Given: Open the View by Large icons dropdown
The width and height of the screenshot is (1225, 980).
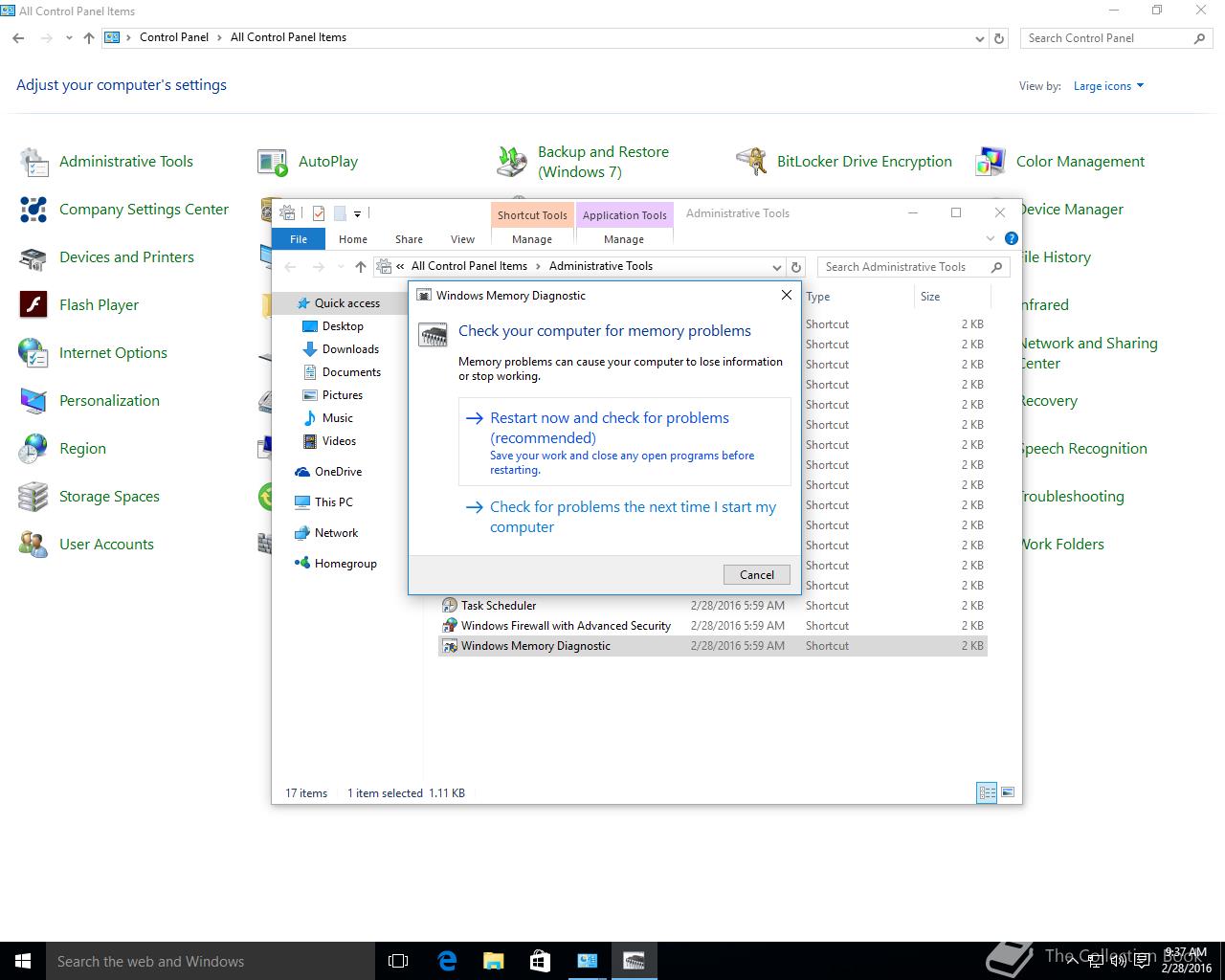Looking at the screenshot, I should coord(1108,86).
